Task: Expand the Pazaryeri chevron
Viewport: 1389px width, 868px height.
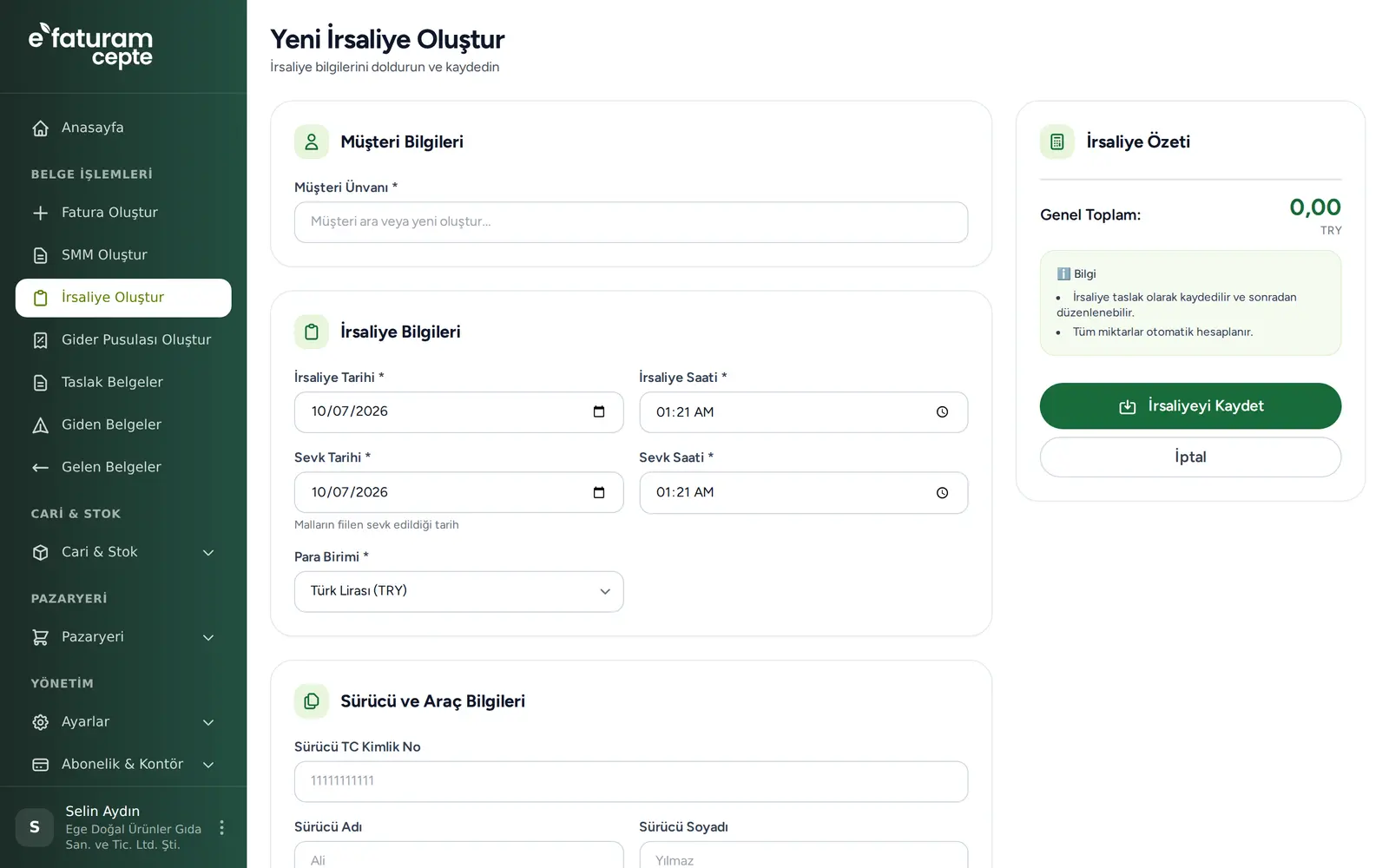Action: pyautogui.click(x=208, y=638)
